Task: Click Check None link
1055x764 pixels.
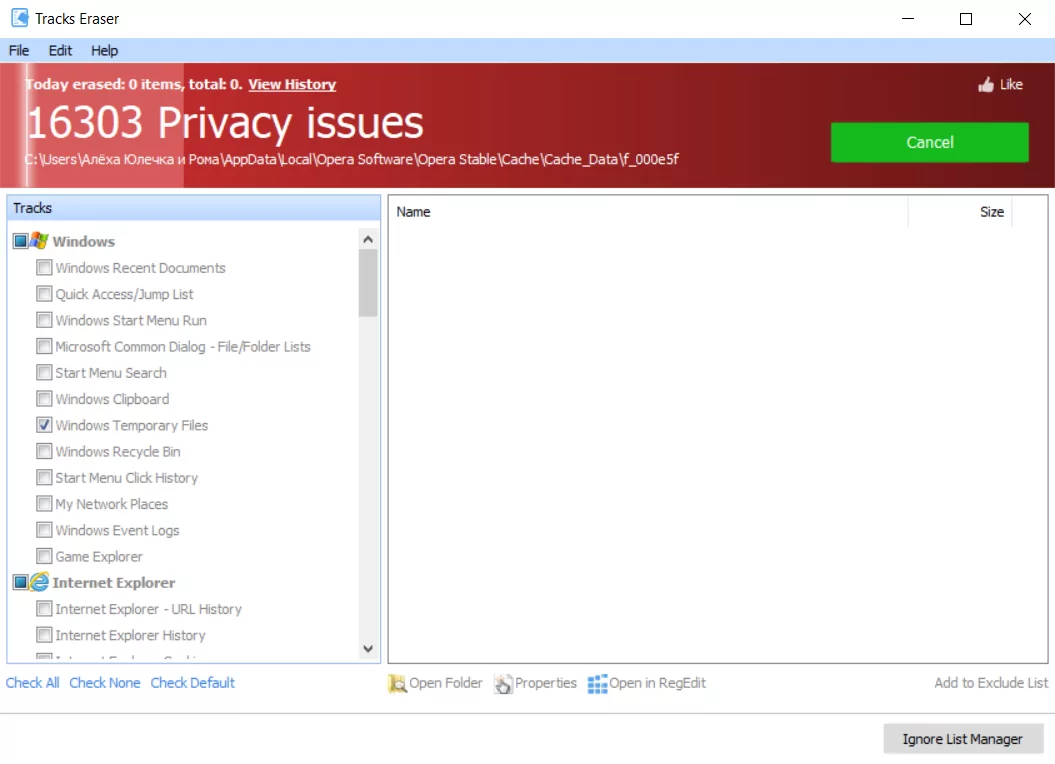Action: [x=105, y=683]
